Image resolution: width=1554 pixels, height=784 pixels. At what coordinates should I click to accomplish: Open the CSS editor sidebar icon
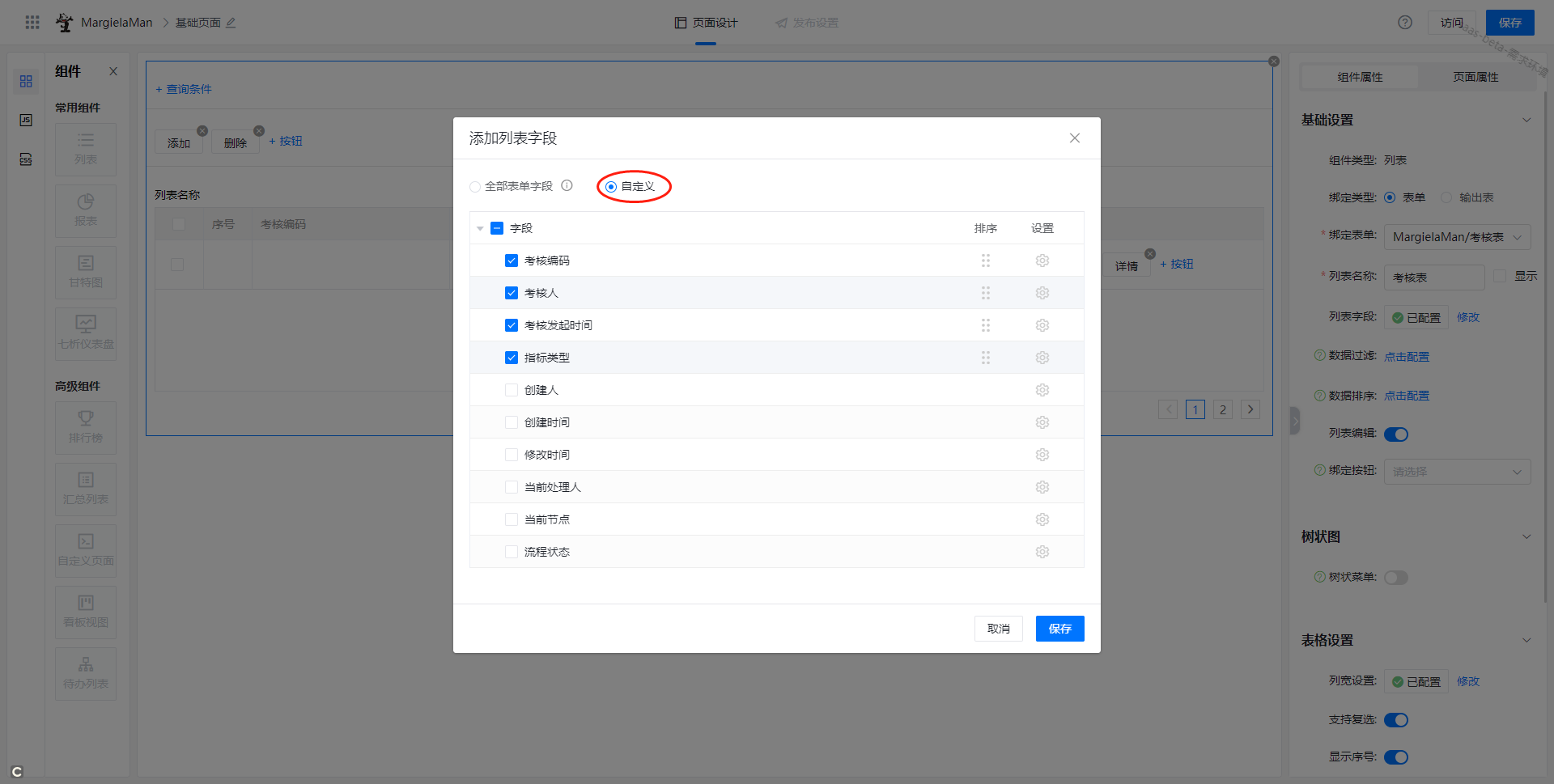(26, 159)
